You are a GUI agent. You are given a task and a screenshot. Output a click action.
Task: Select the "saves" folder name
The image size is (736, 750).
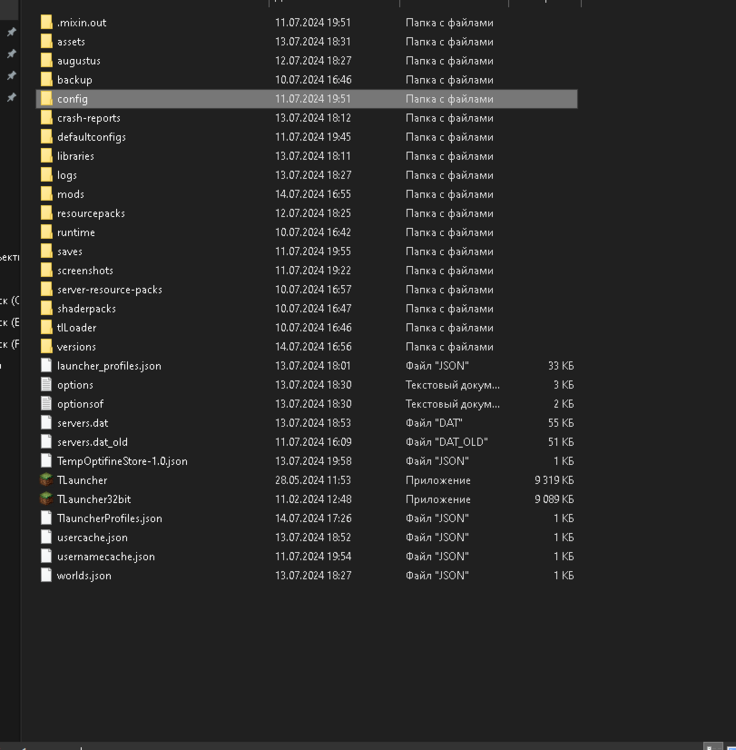coord(70,252)
